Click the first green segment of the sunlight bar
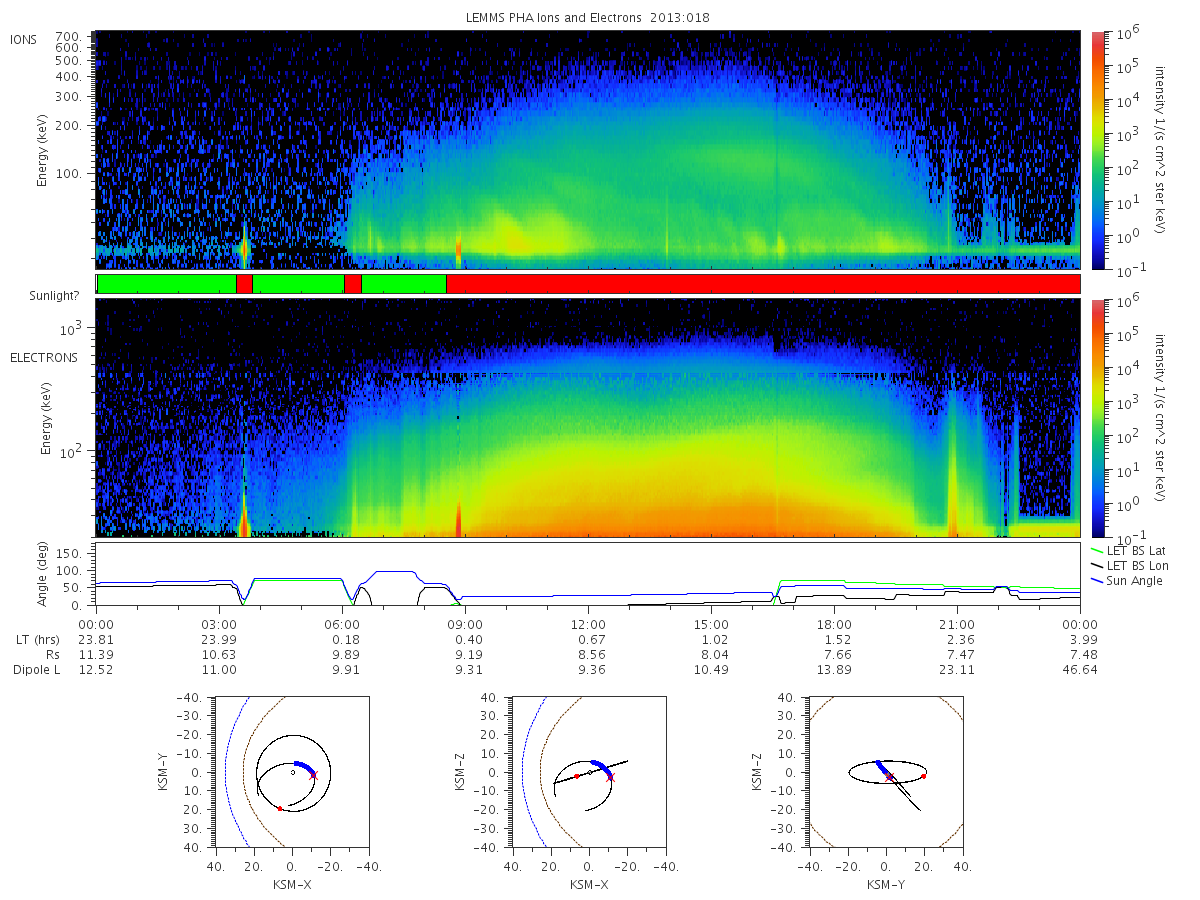Screen dimensions: 1200x900 click(x=167, y=284)
